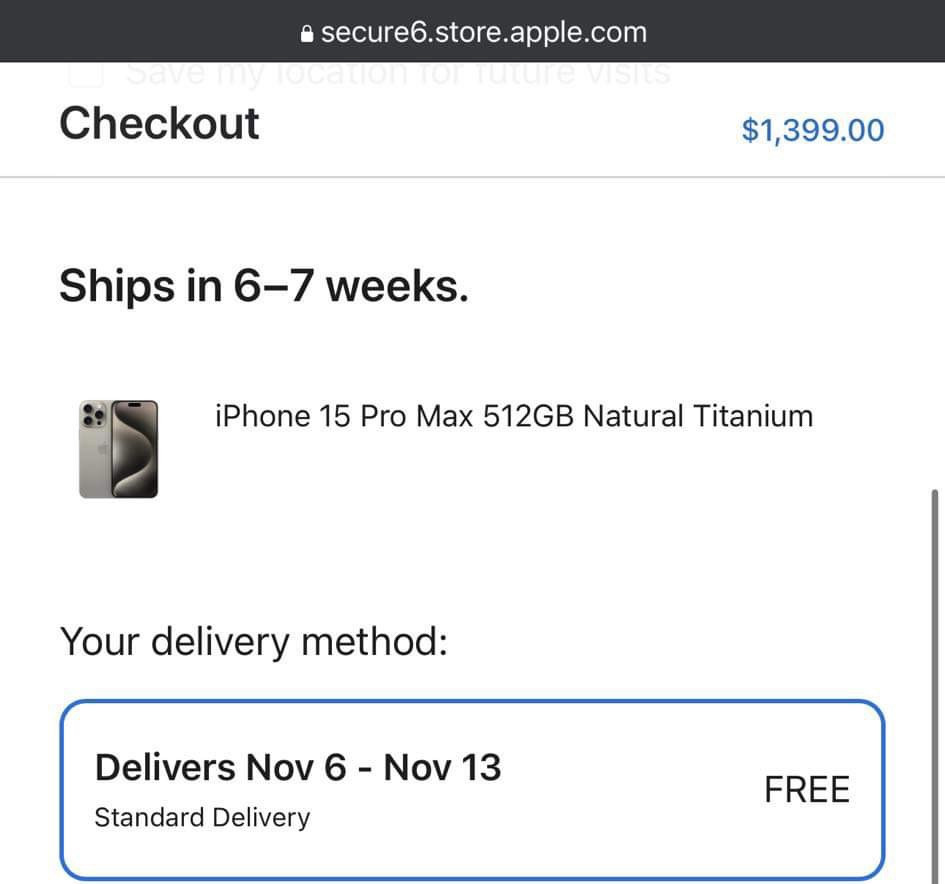
Task: Click the Standard Delivery subtitle text
Action: coord(202,817)
